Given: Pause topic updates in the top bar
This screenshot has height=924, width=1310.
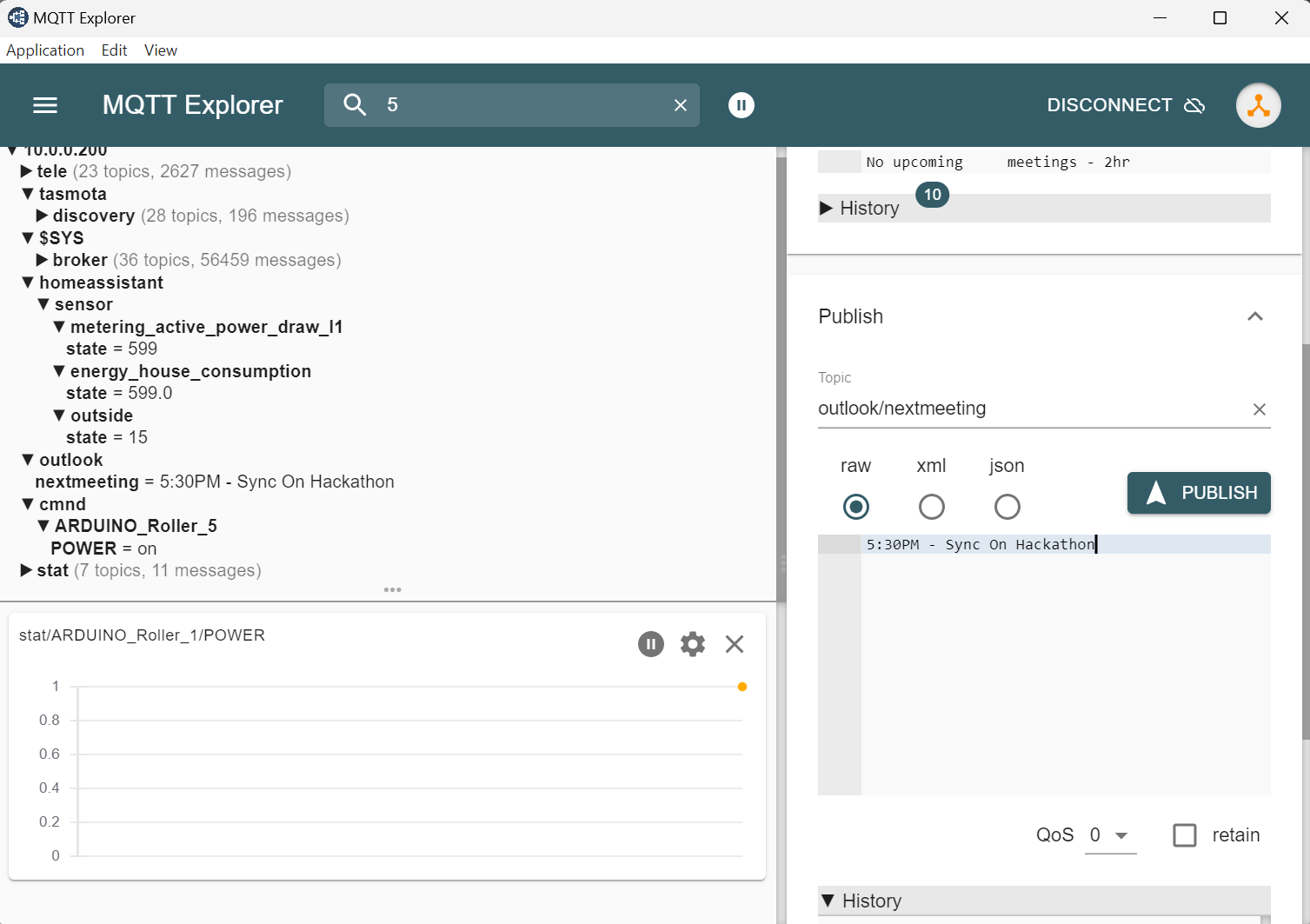Looking at the screenshot, I should 741,105.
